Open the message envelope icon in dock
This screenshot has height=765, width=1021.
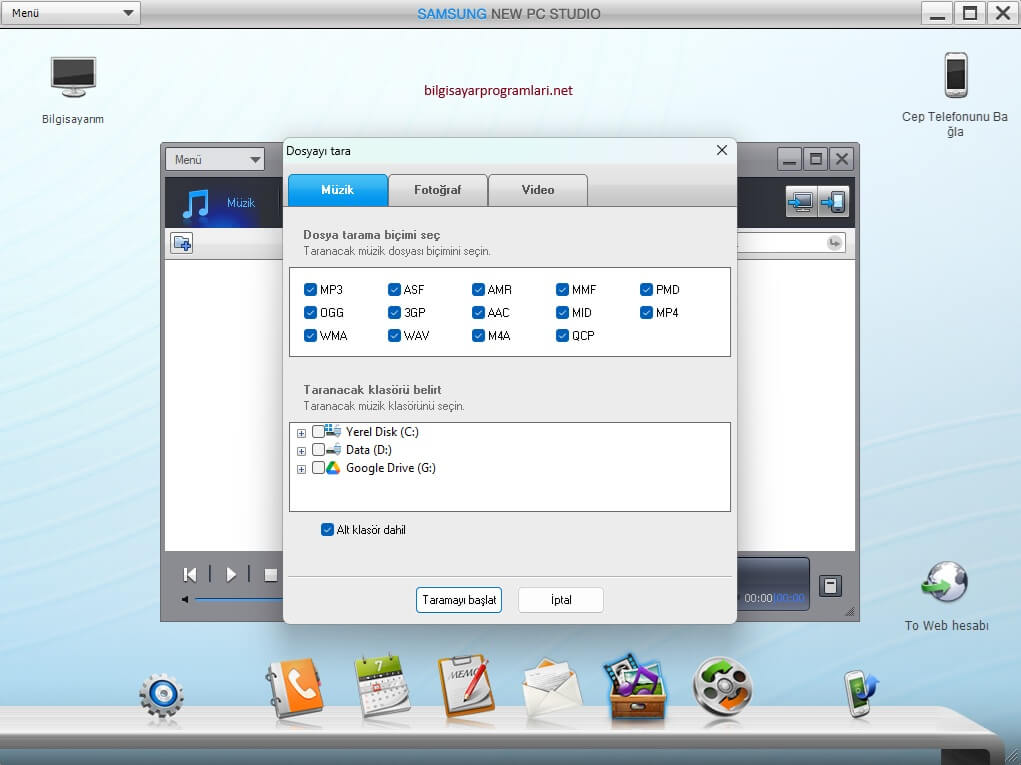(x=552, y=690)
